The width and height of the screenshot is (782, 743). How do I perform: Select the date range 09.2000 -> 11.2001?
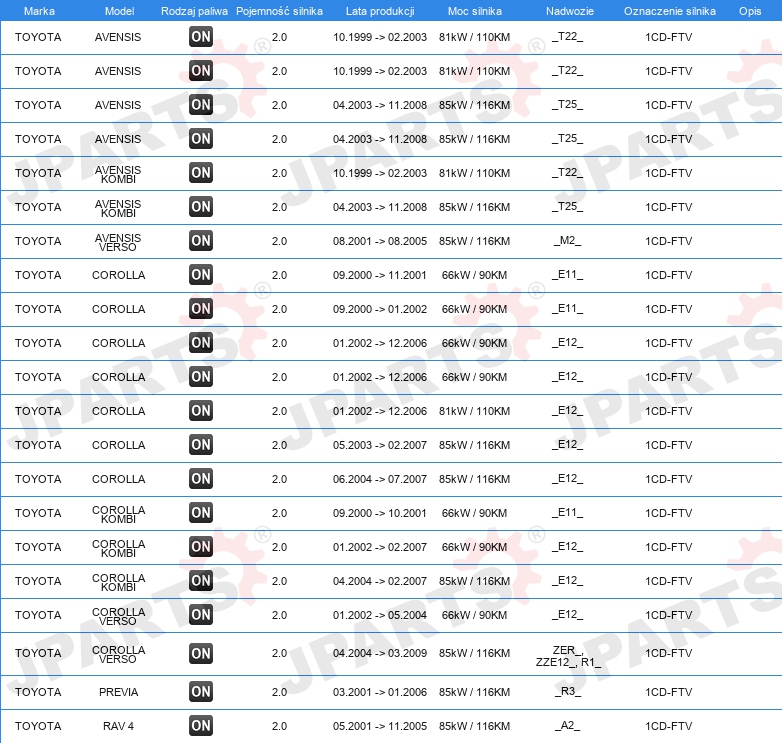[x=380, y=275]
